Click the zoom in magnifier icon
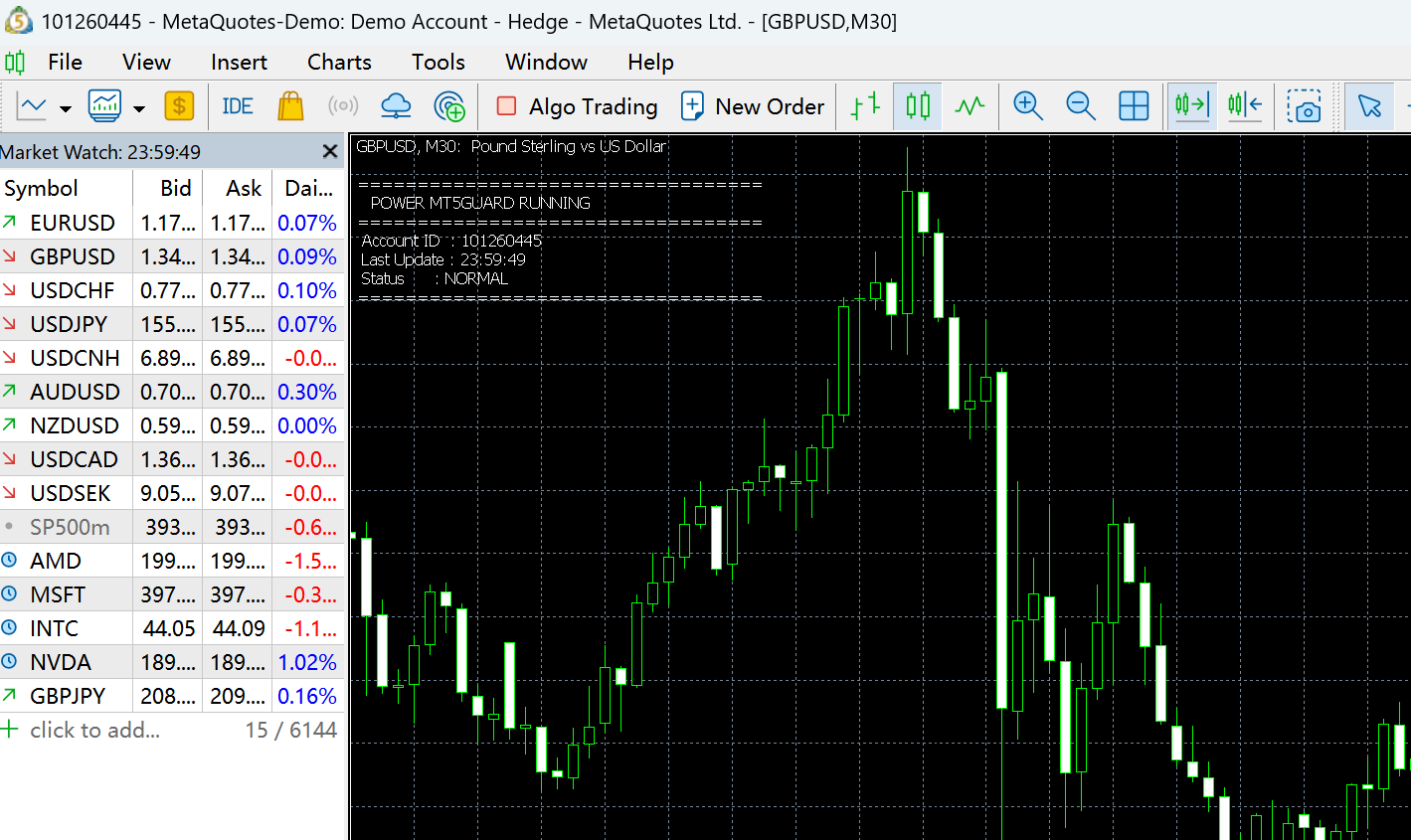 [x=1027, y=106]
